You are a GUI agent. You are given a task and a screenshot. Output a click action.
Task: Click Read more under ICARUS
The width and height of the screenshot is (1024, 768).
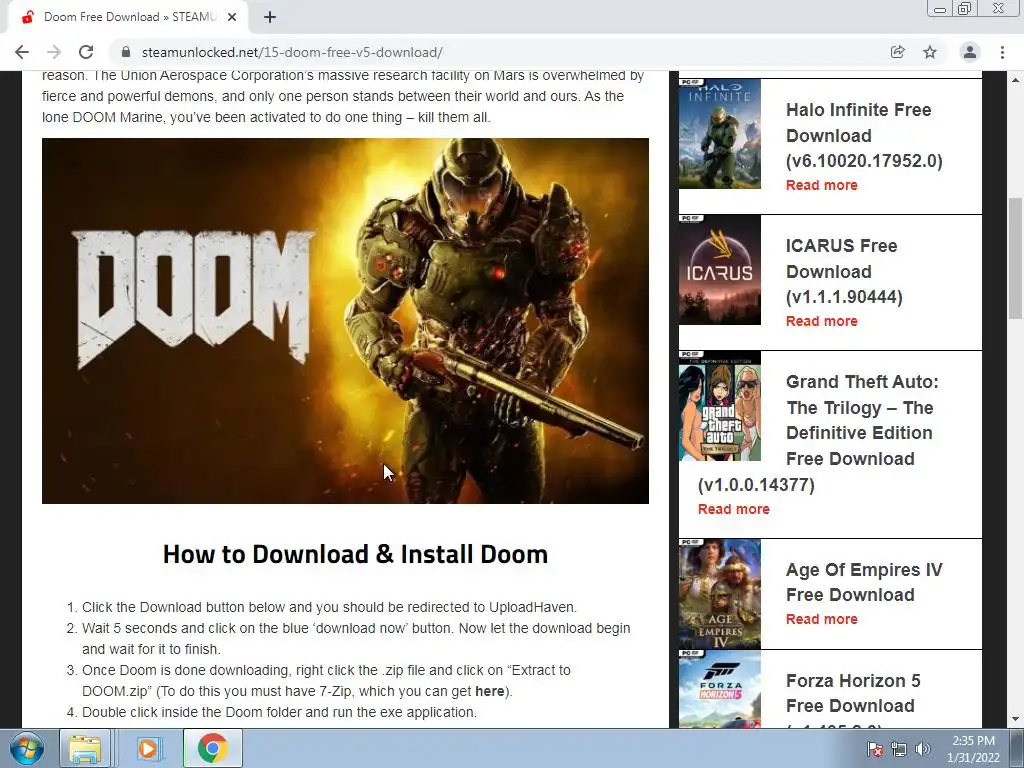click(822, 321)
